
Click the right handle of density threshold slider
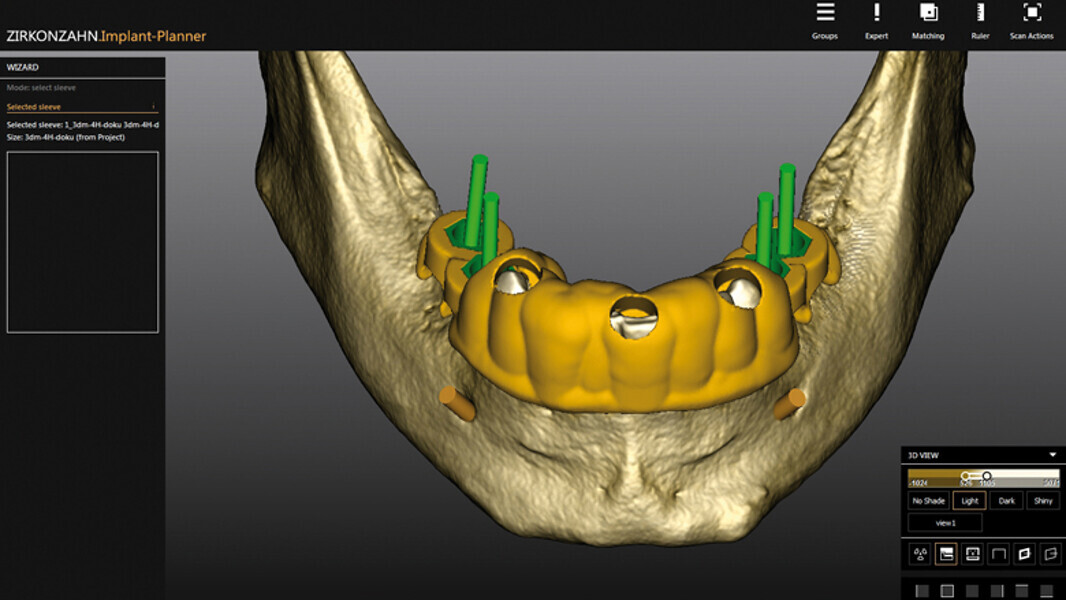tap(987, 476)
